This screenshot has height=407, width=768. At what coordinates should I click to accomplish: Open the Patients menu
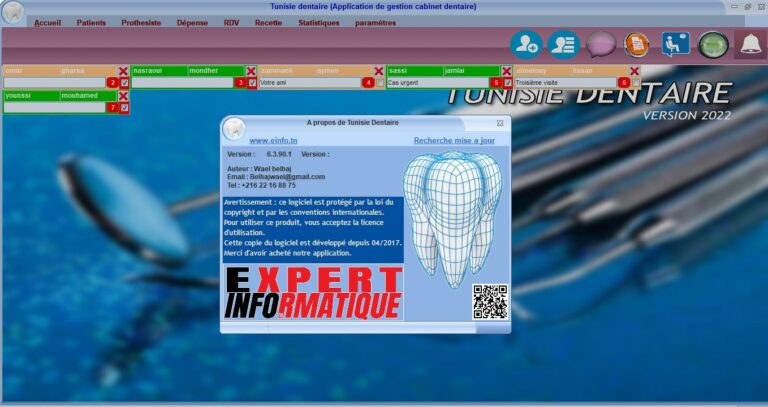[91, 23]
